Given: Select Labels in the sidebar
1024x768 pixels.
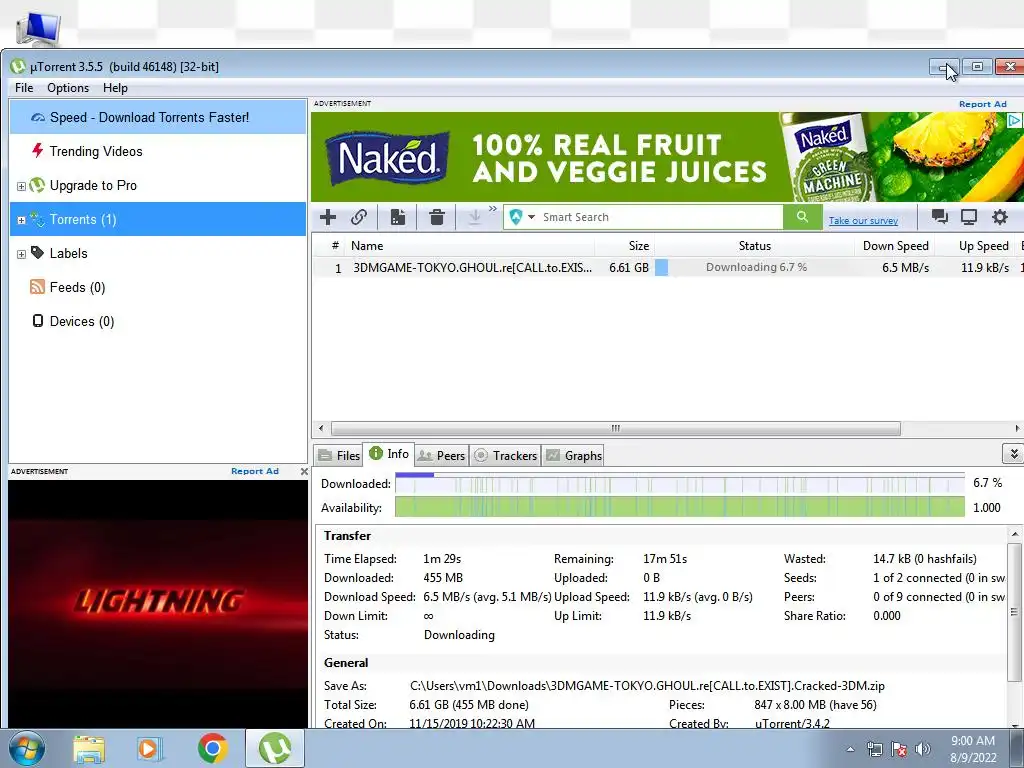Looking at the screenshot, I should pos(157,253).
